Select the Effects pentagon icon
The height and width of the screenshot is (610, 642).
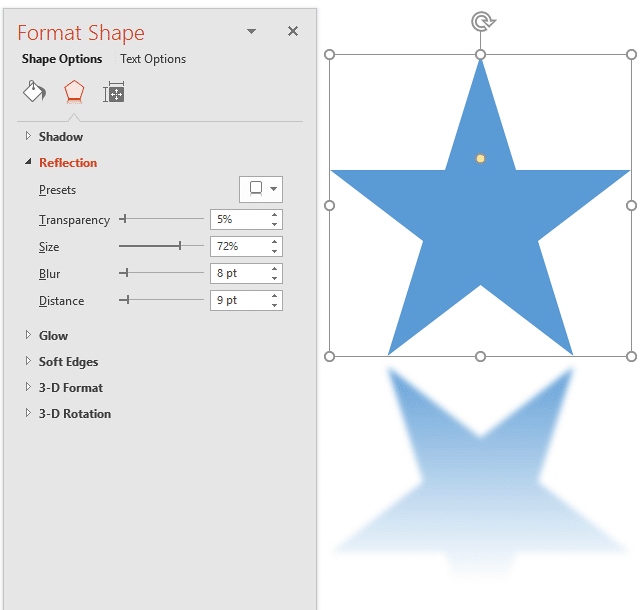point(74,93)
